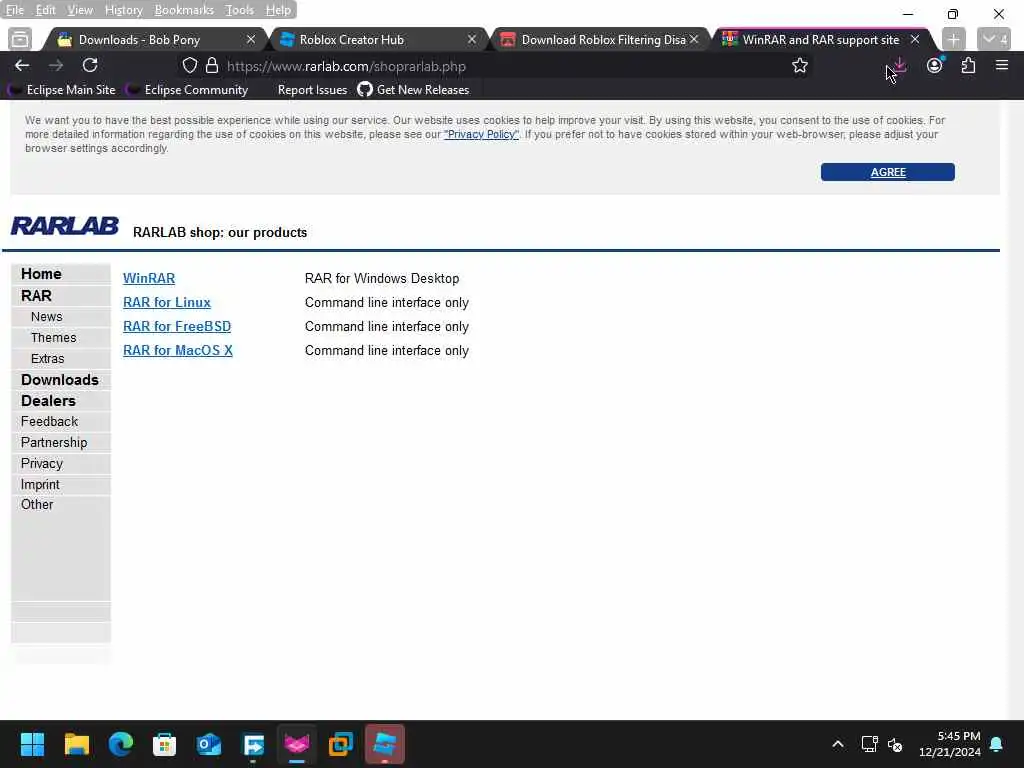Open the File menu
1024x768 pixels.
point(14,10)
